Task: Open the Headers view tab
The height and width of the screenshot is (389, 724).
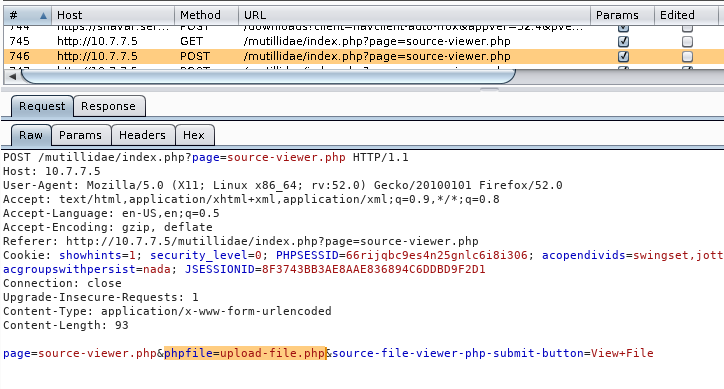Action: [x=142, y=135]
